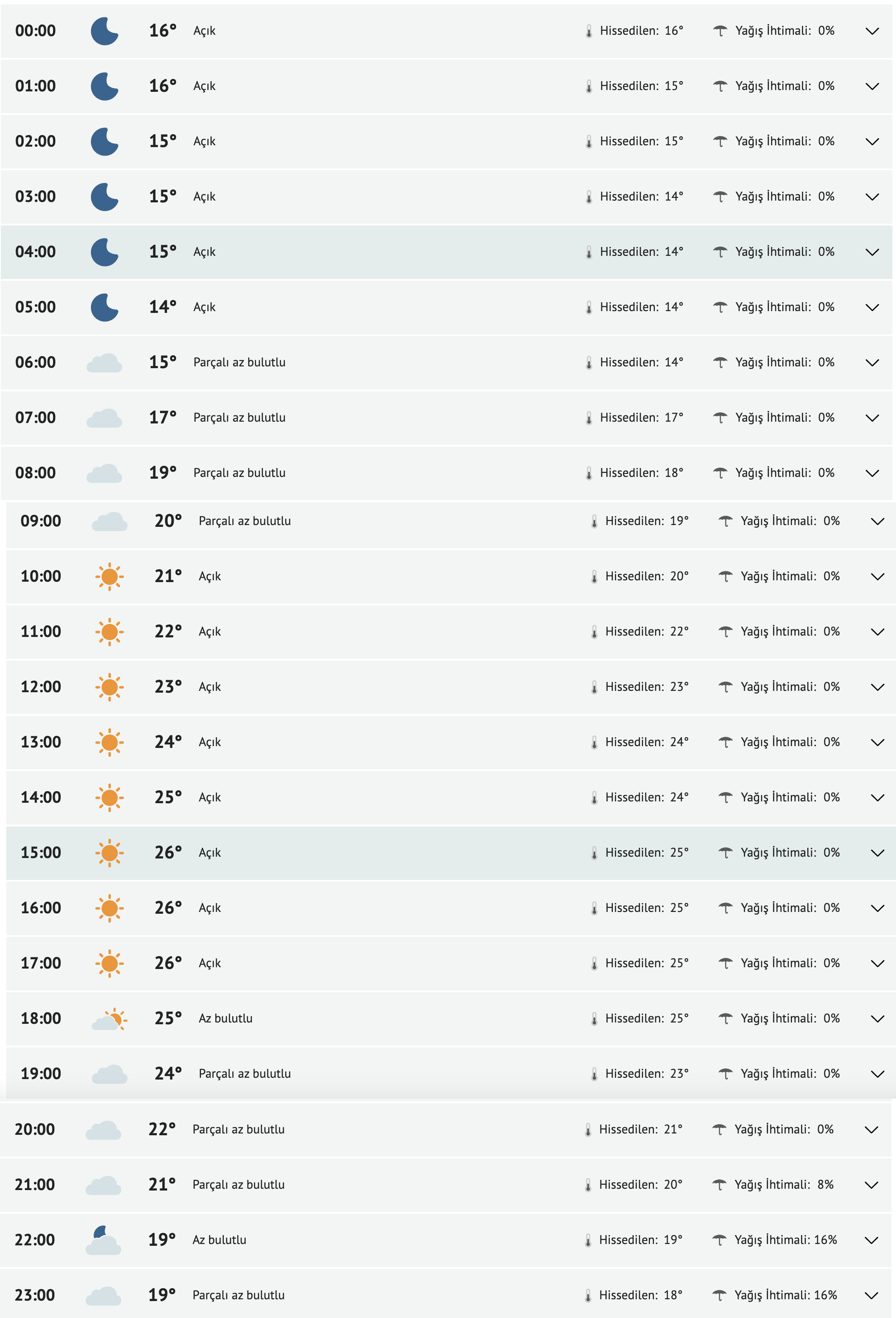Click the umbrella icon in the 03:00 row
The height and width of the screenshot is (1318, 896).
click(x=719, y=197)
